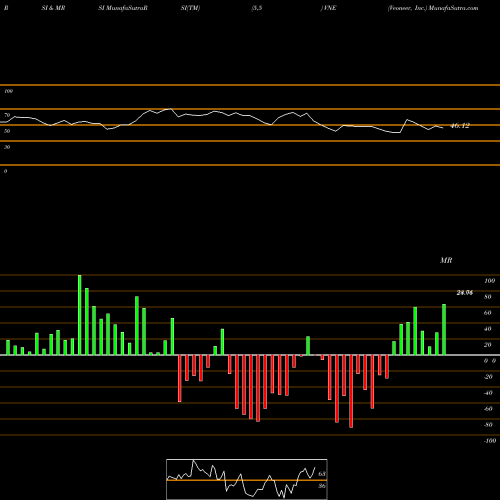Click the 36 label in mini chart

point(322,486)
